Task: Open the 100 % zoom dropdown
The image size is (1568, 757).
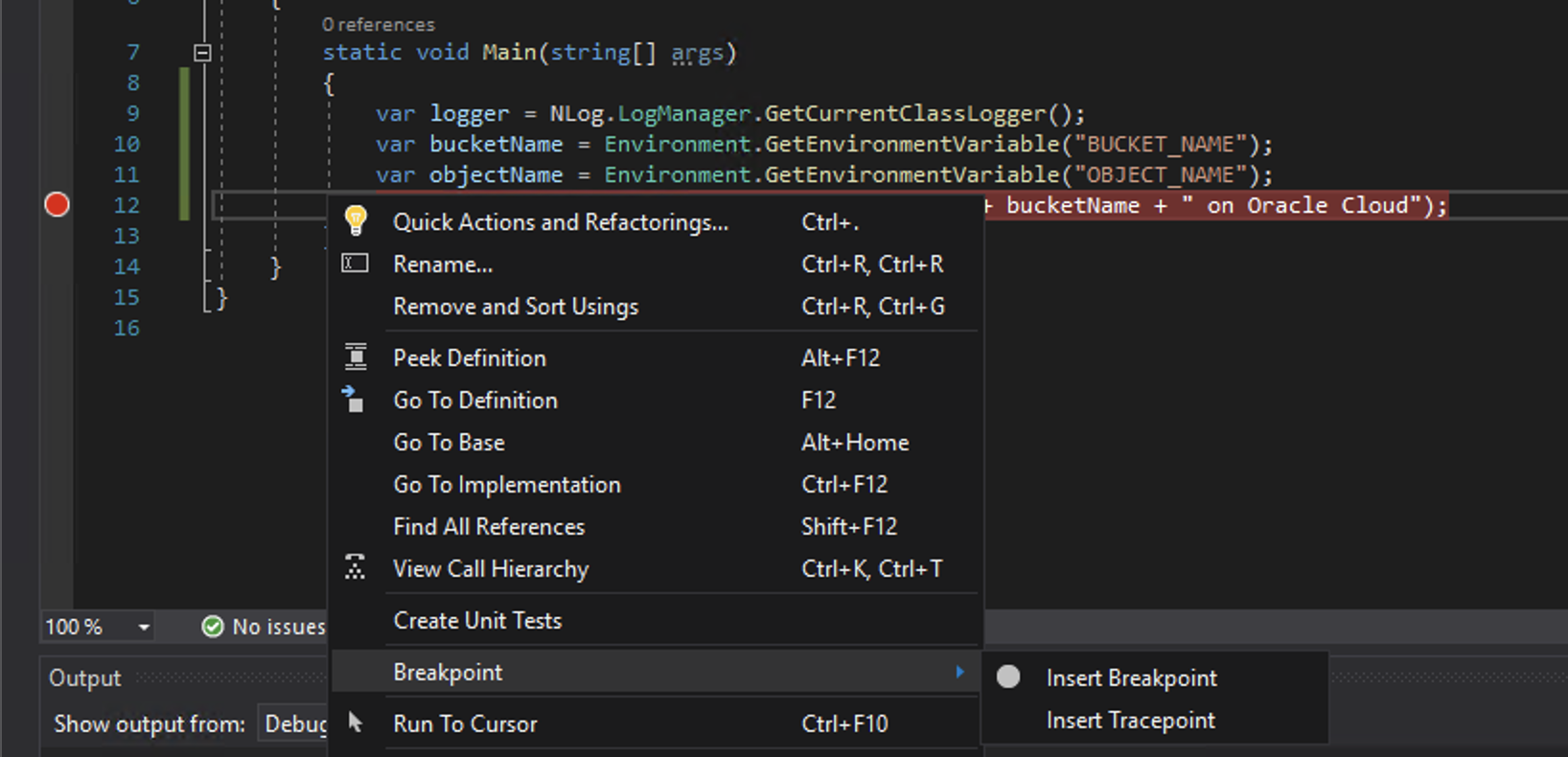Action: (143, 628)
